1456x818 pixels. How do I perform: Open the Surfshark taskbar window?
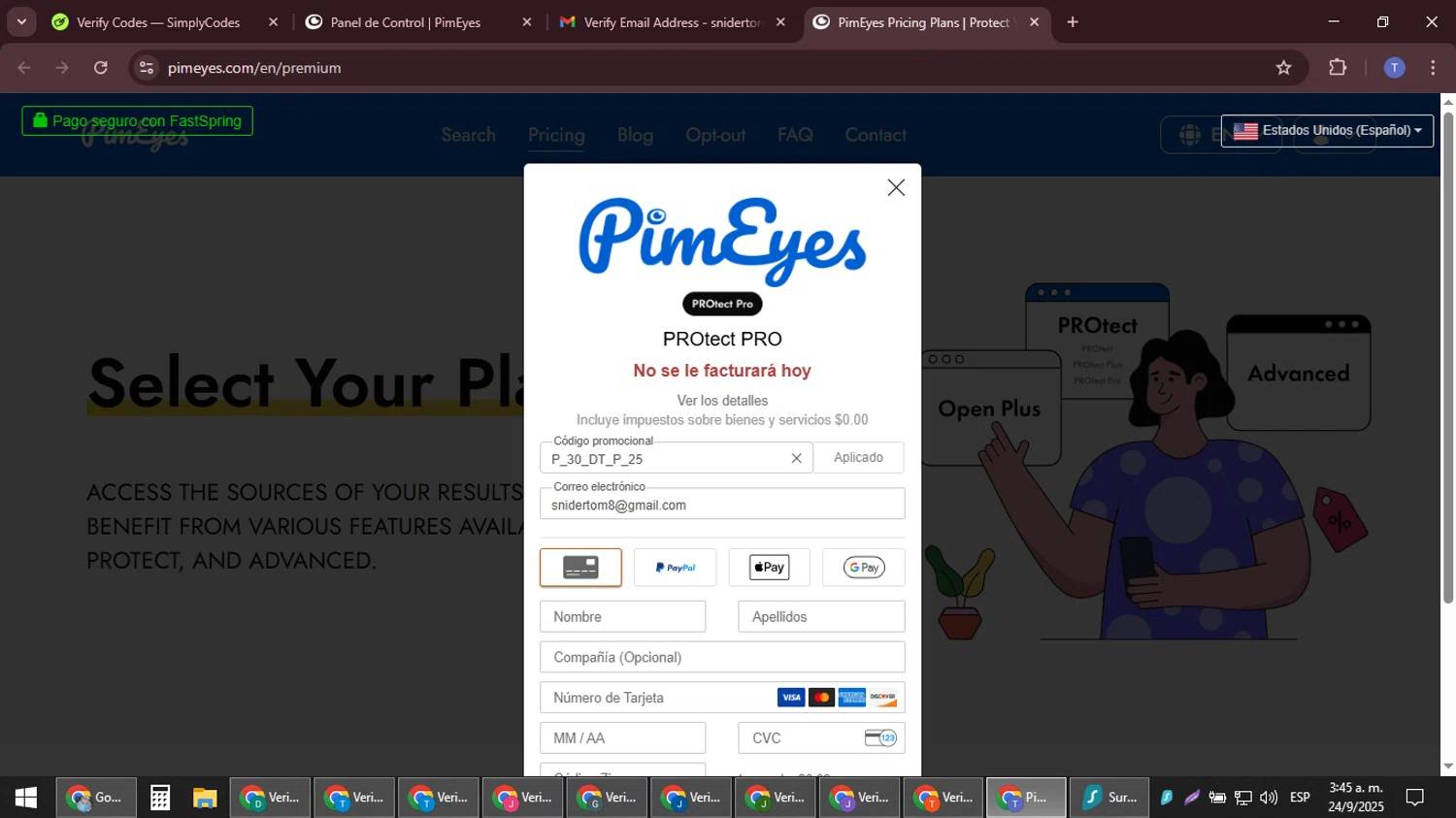point(1109,798)
